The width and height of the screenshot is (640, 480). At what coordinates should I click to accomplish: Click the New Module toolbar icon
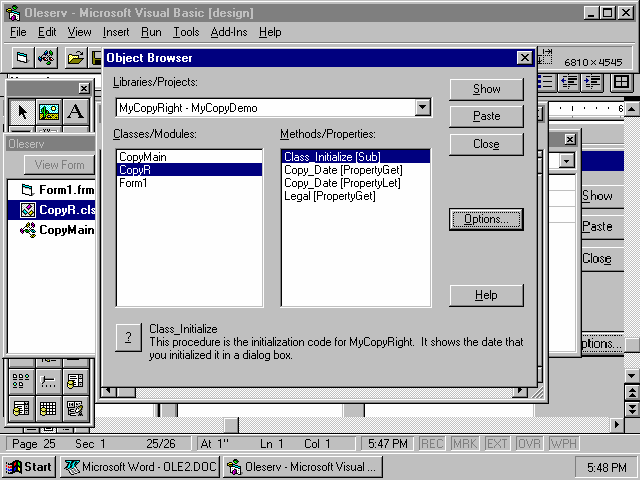(46, 58)
